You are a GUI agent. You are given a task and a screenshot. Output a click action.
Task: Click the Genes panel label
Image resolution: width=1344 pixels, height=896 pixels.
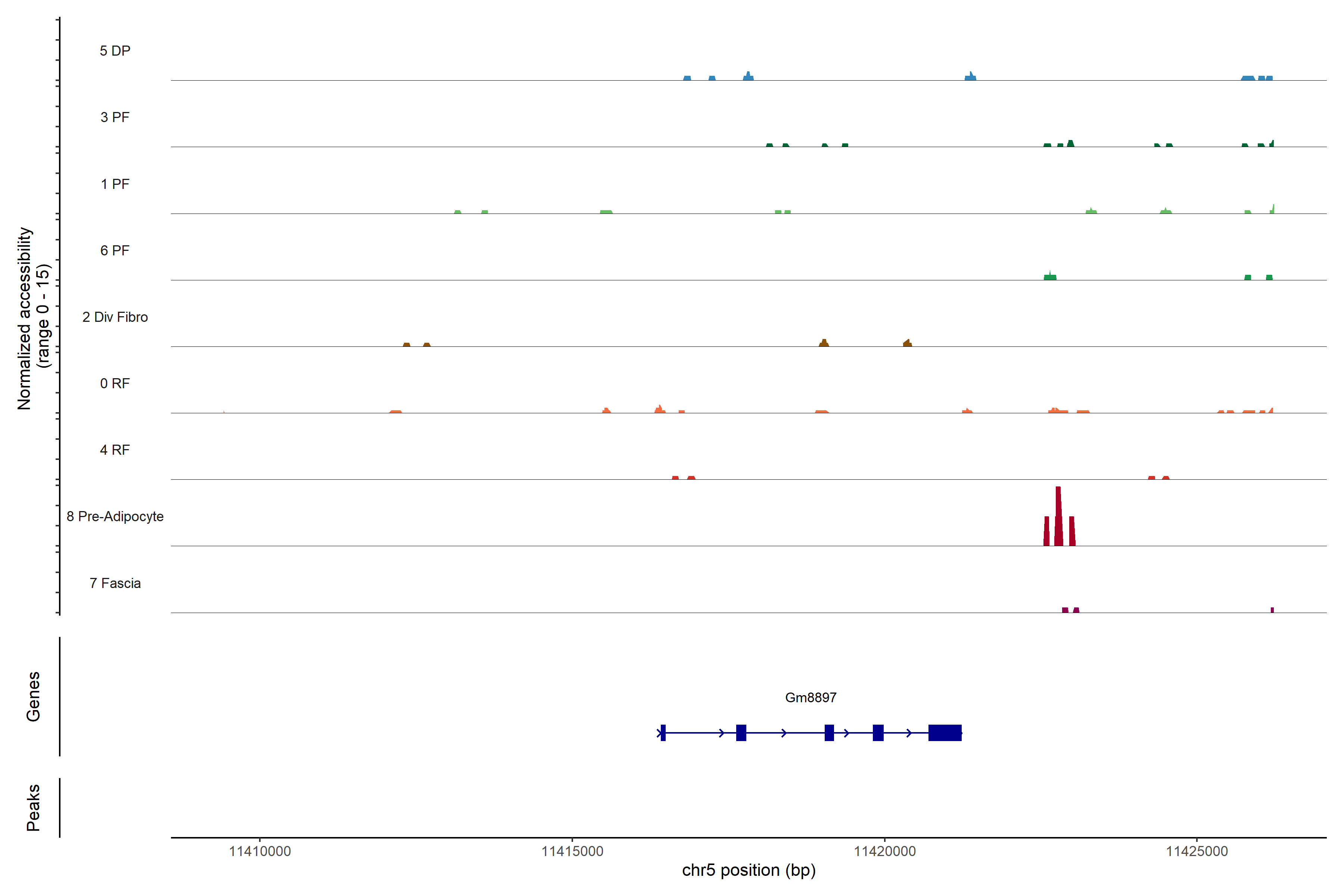tap(33, 697)
